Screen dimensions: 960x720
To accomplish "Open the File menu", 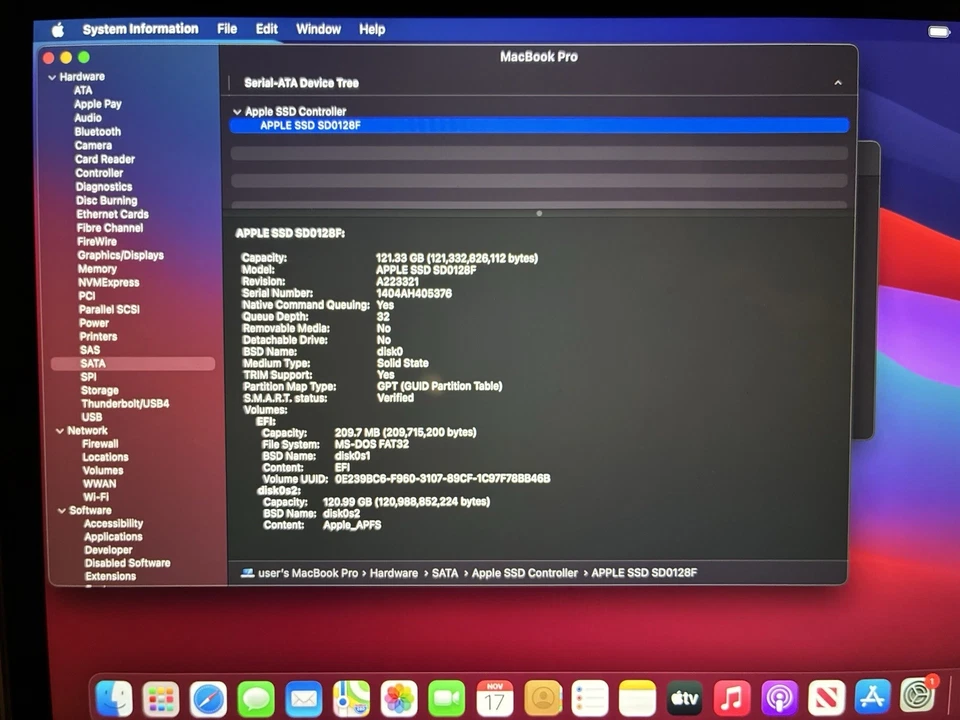I will pos(226,29).
